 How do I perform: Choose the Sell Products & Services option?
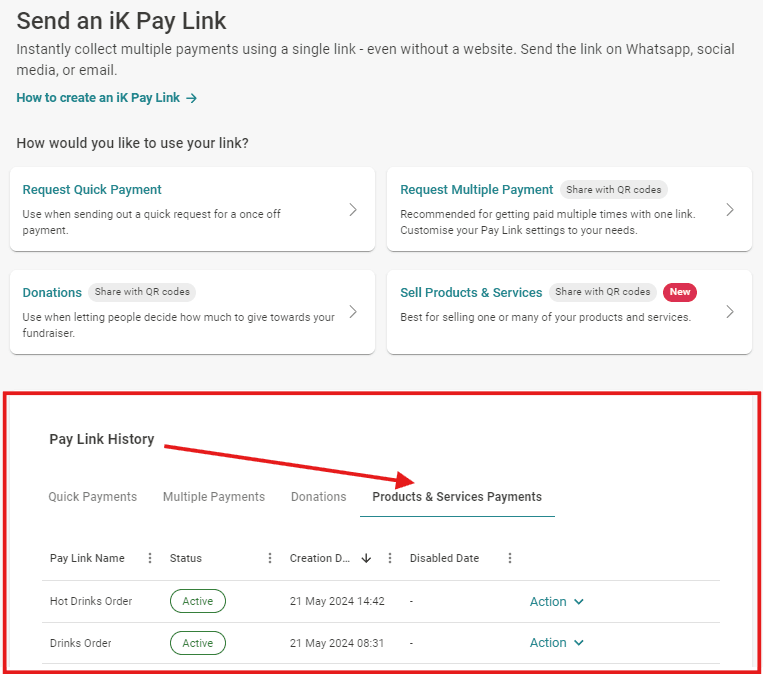(471, 293)
